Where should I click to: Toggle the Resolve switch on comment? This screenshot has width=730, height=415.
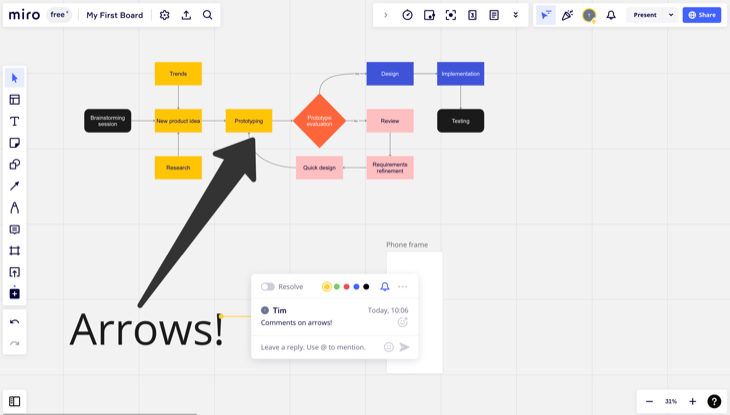(268, 287)
